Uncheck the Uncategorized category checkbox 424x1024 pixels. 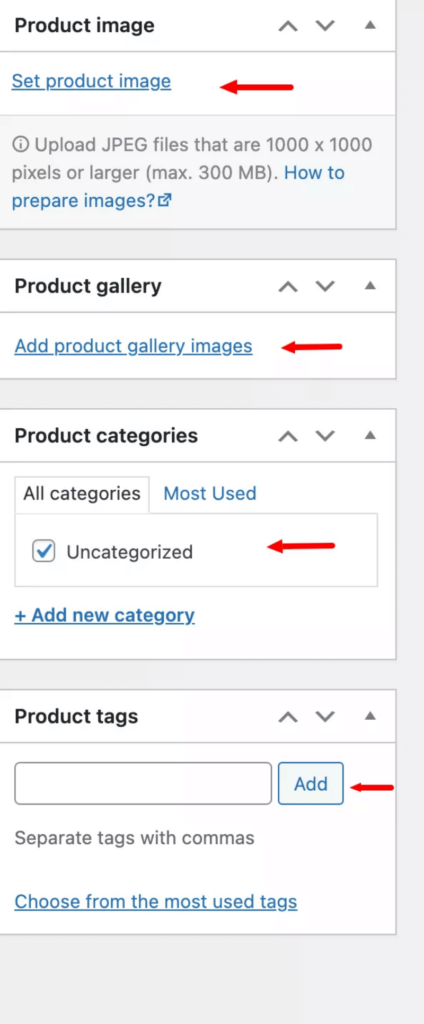pyautogui.click(x=44, y=552)
